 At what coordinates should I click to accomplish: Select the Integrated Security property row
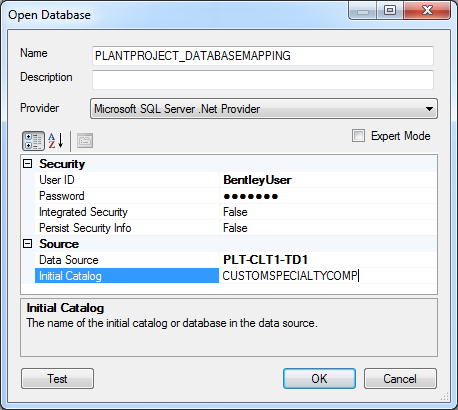(x=236, y=212)
